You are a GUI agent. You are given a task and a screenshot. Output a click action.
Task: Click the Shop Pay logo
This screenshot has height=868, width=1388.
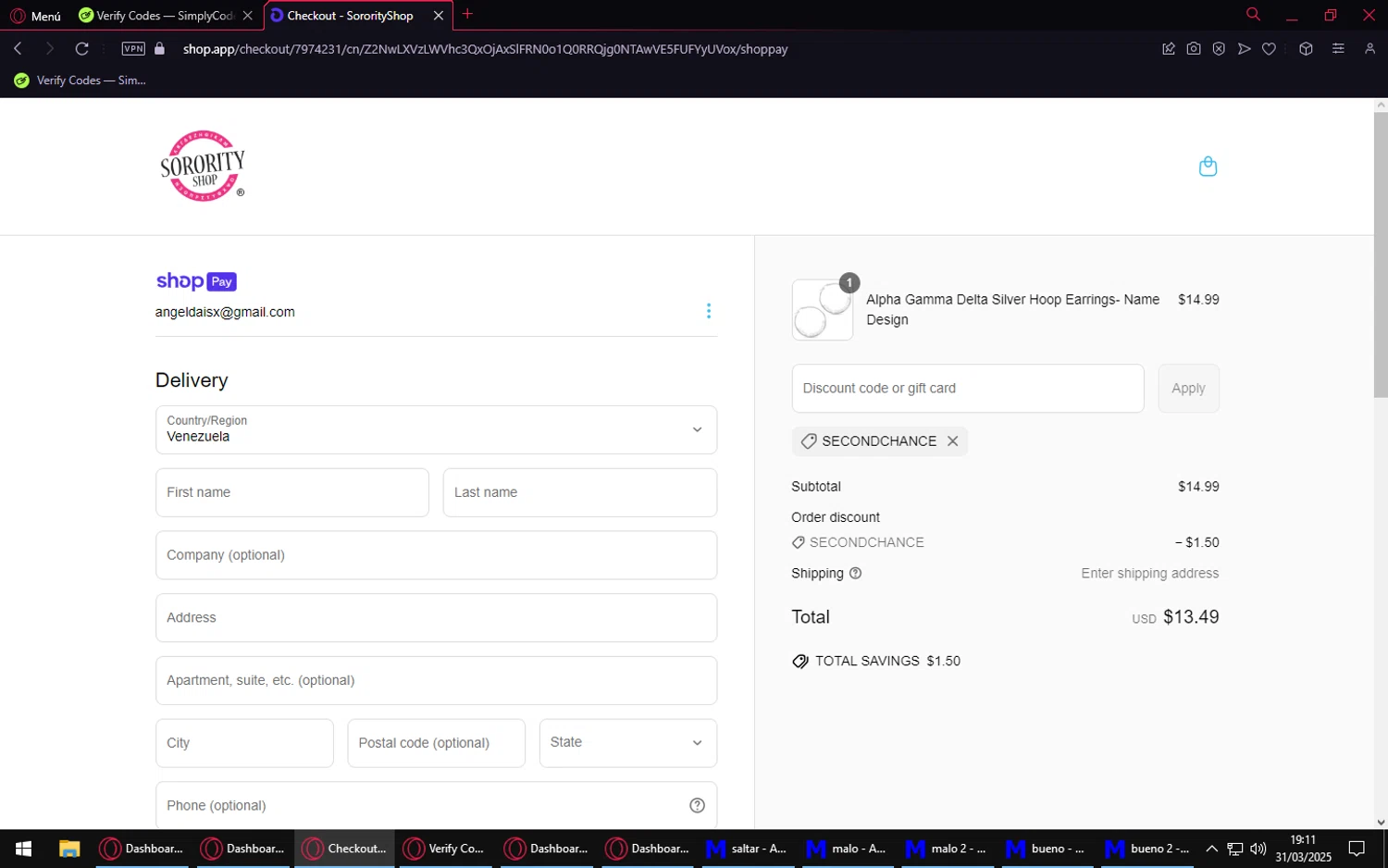[196, 281]
